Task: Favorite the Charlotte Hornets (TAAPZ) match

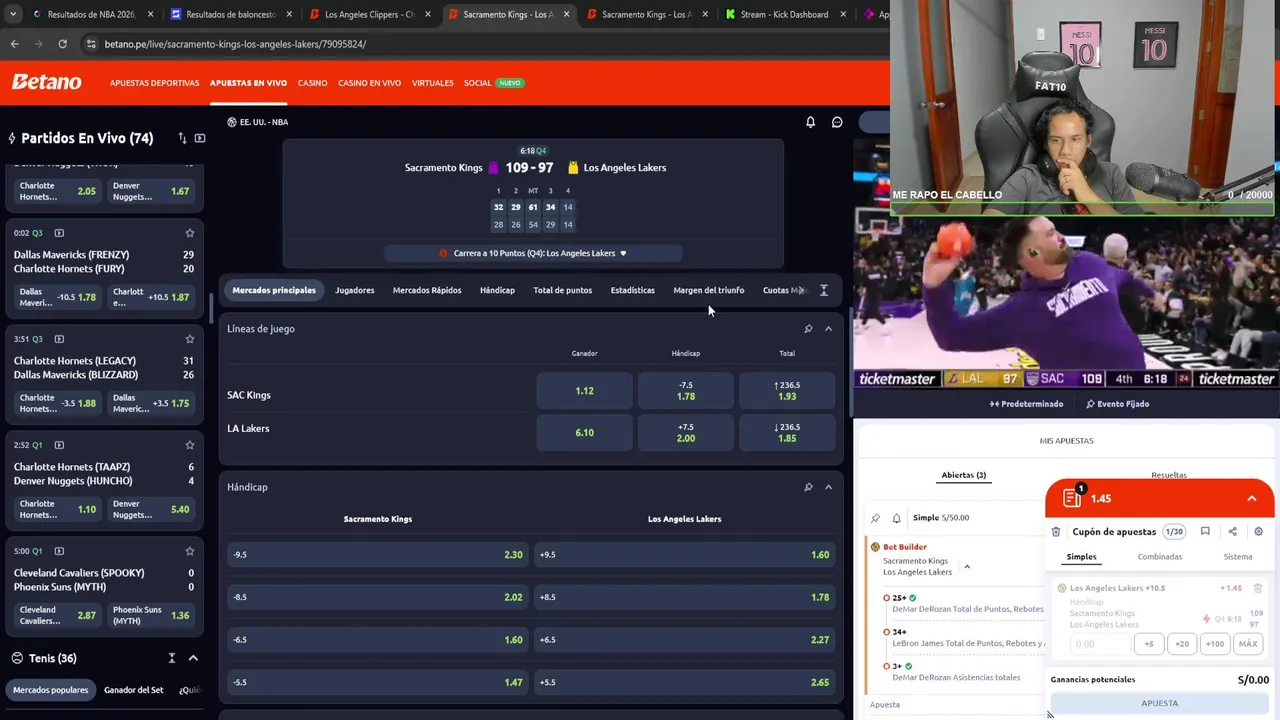Action: click(189, 445)
